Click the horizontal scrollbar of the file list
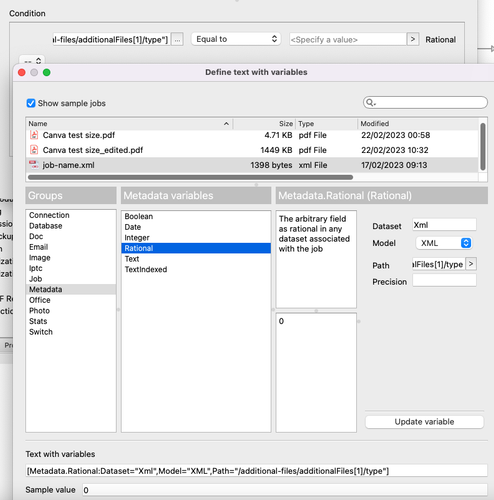 (190, 177)
